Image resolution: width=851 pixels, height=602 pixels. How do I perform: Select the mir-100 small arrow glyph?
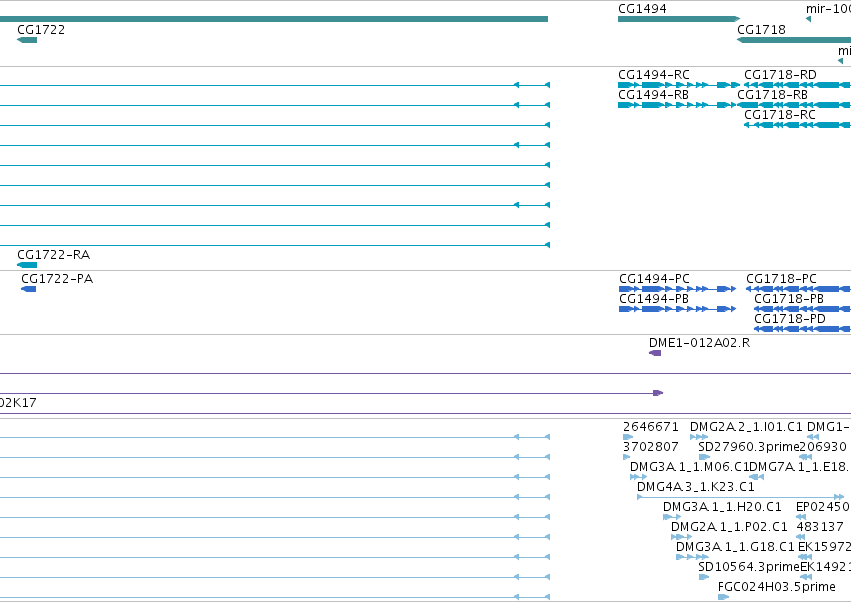pyautogui.click(x=808, y=19)
